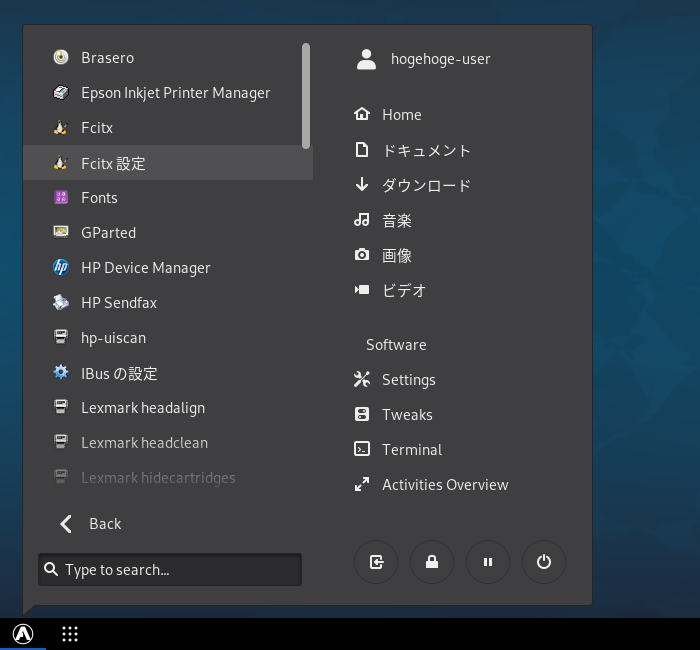Click the purple Fonts icon
Screen dimensions: 700x650
tap(61, 197)
